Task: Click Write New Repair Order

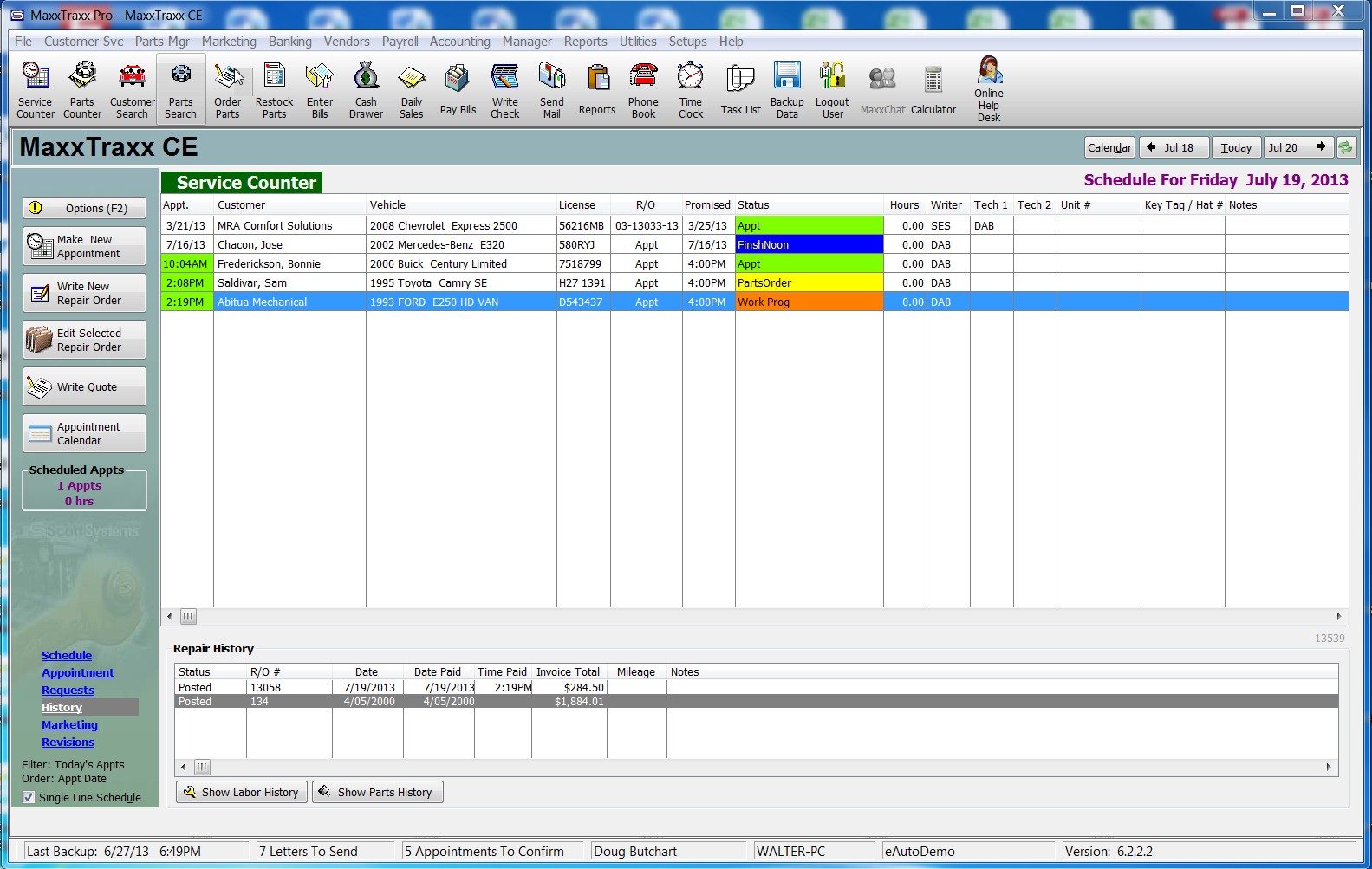Action: [x=84, y=293]
